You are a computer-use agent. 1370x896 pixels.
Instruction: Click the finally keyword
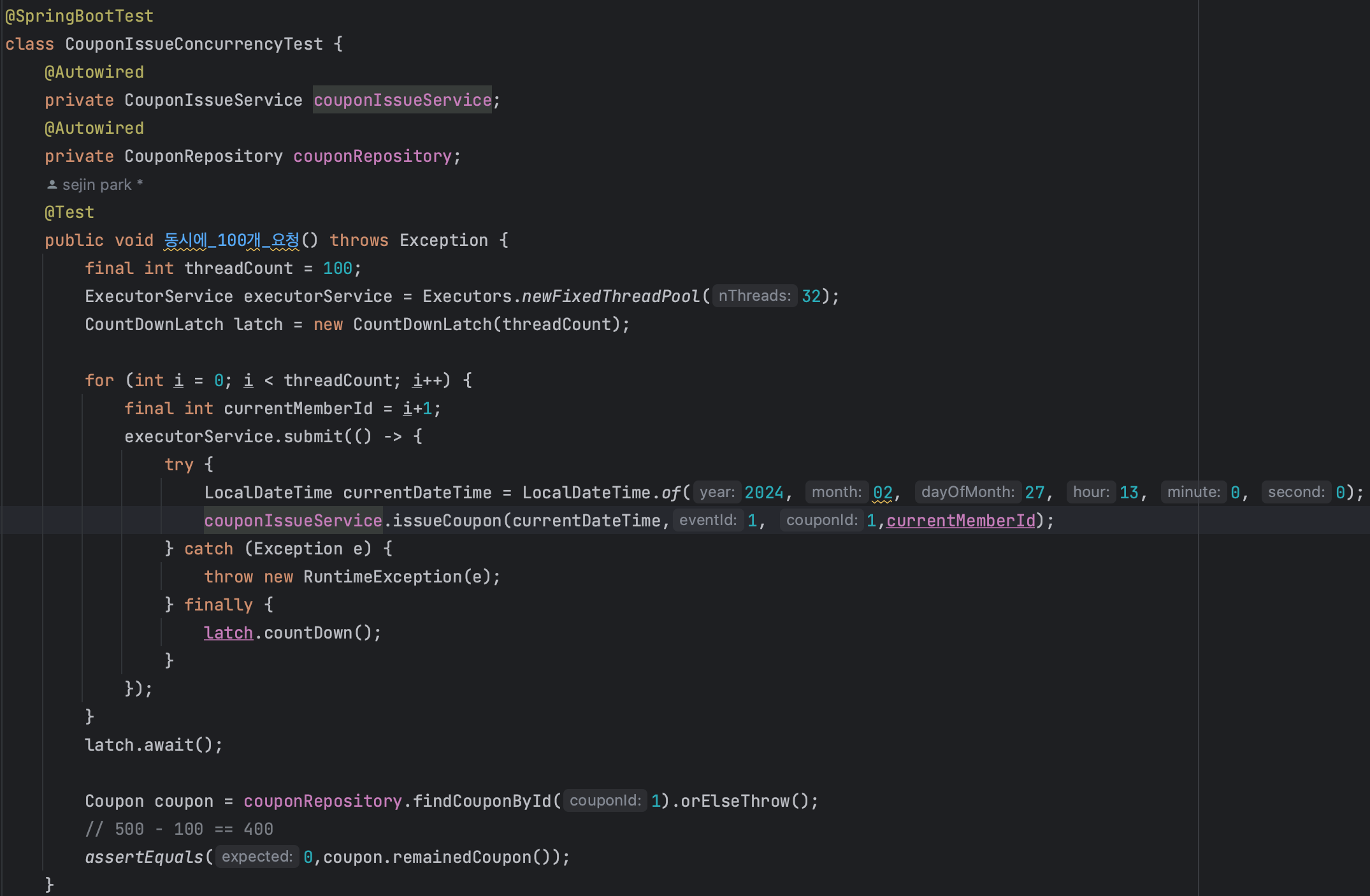pos(219,605)
